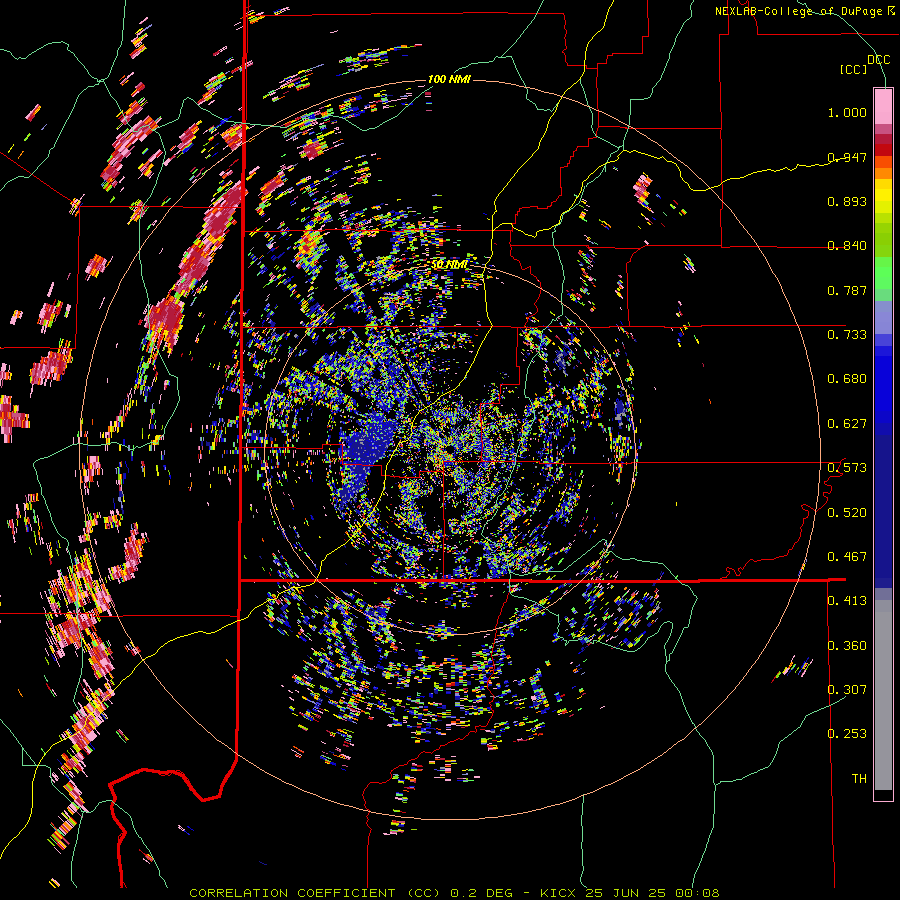Select the 0.360 scale value
Image resolution: width=900 pixels, height=900 pixels.
(x=847, y=645)
